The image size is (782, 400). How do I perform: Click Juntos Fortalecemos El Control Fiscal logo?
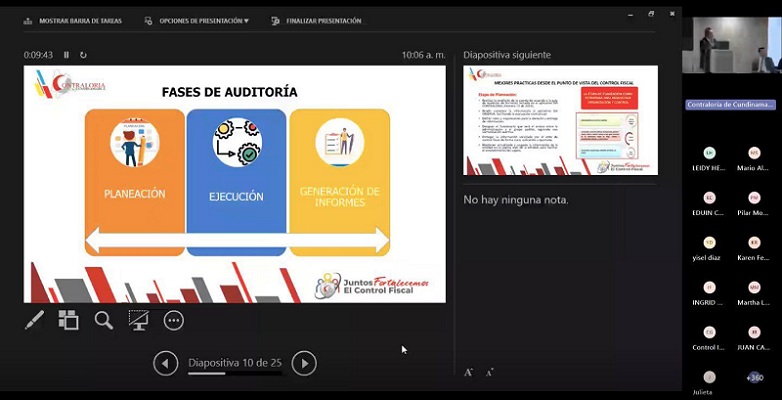pos(371,286)
